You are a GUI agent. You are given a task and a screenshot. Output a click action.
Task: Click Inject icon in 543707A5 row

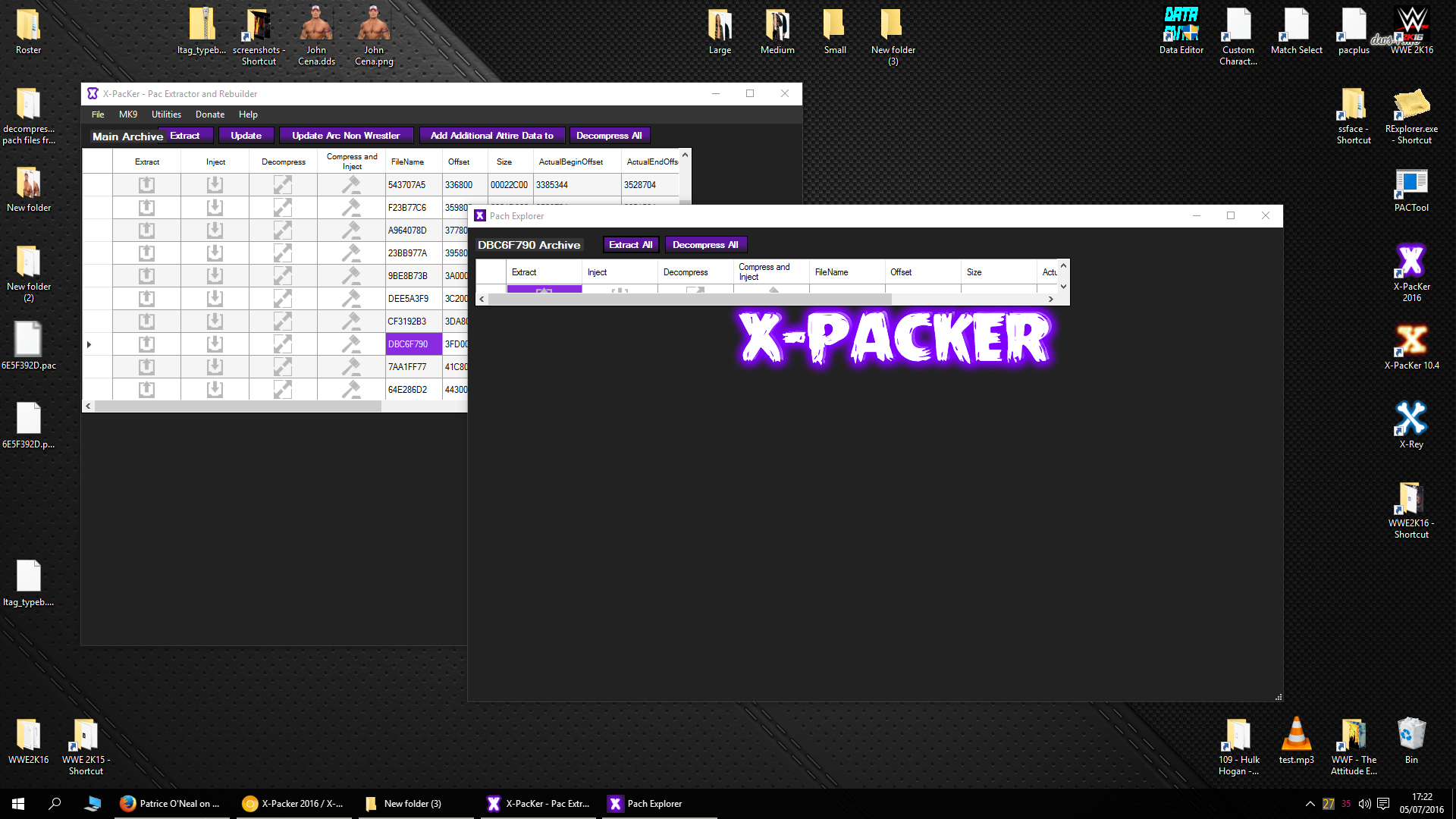coord(215,184)
